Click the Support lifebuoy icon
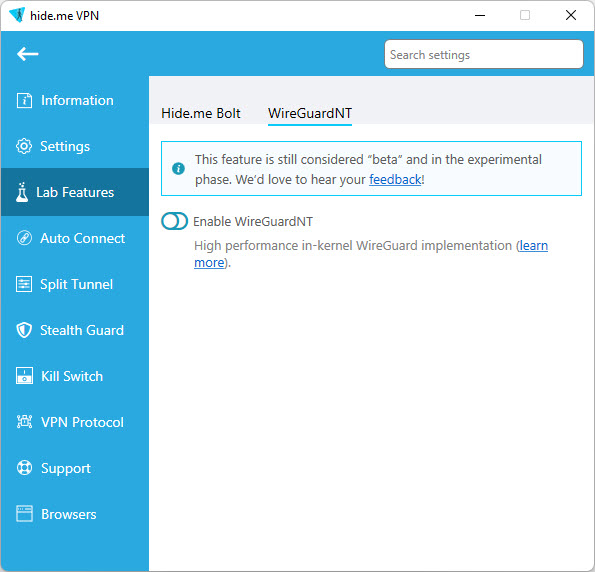This screenshot has width=595, height=572. pos(24,468)
